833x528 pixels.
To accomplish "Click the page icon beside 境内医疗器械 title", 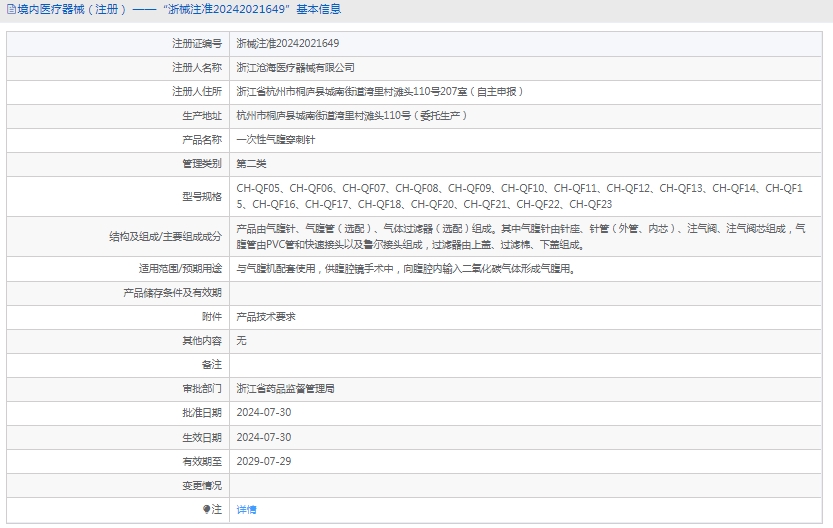I will coord(10,10).
